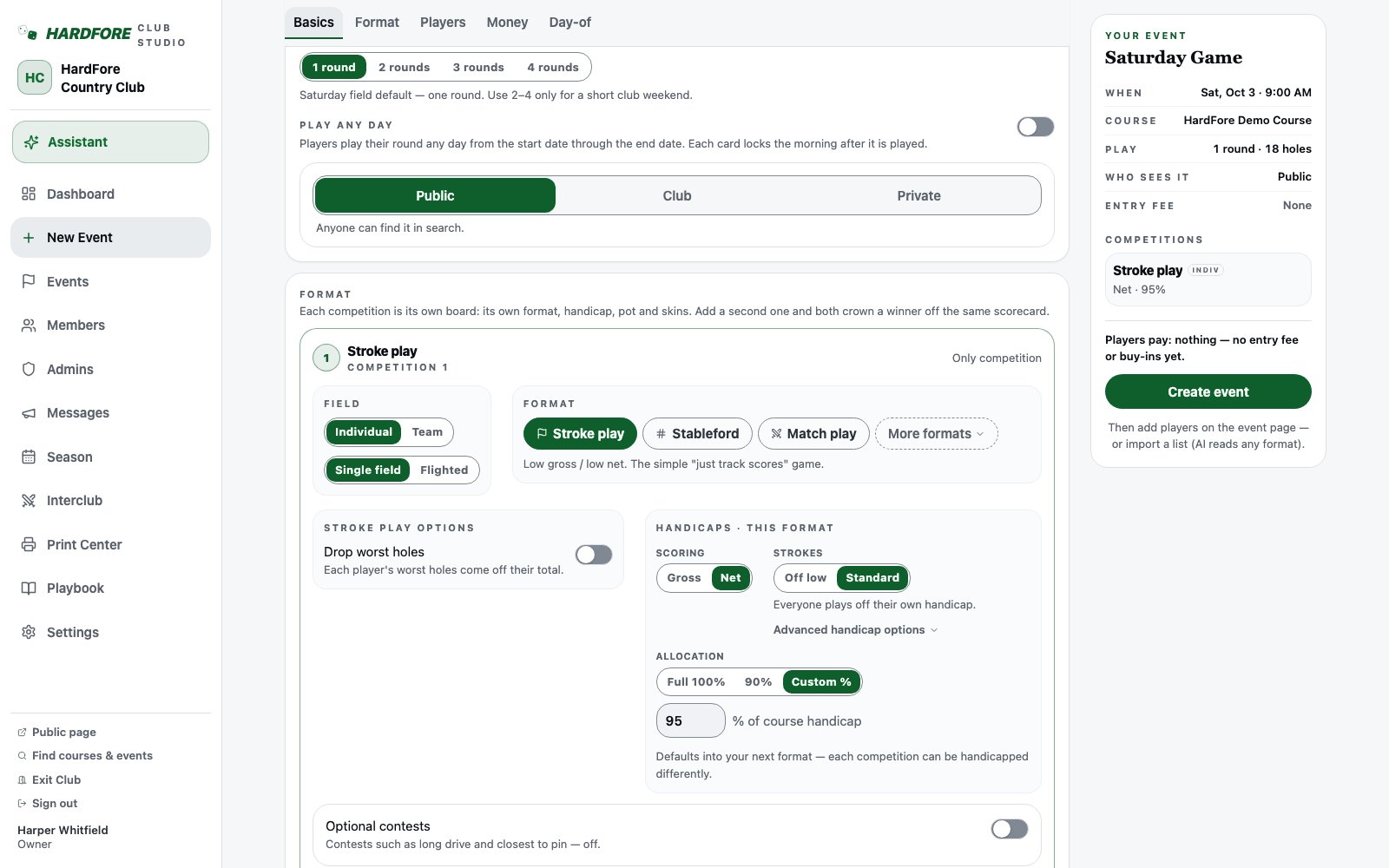Click the Create event button
Viewport: 1389px width, 868px height.
(1208, 391)
